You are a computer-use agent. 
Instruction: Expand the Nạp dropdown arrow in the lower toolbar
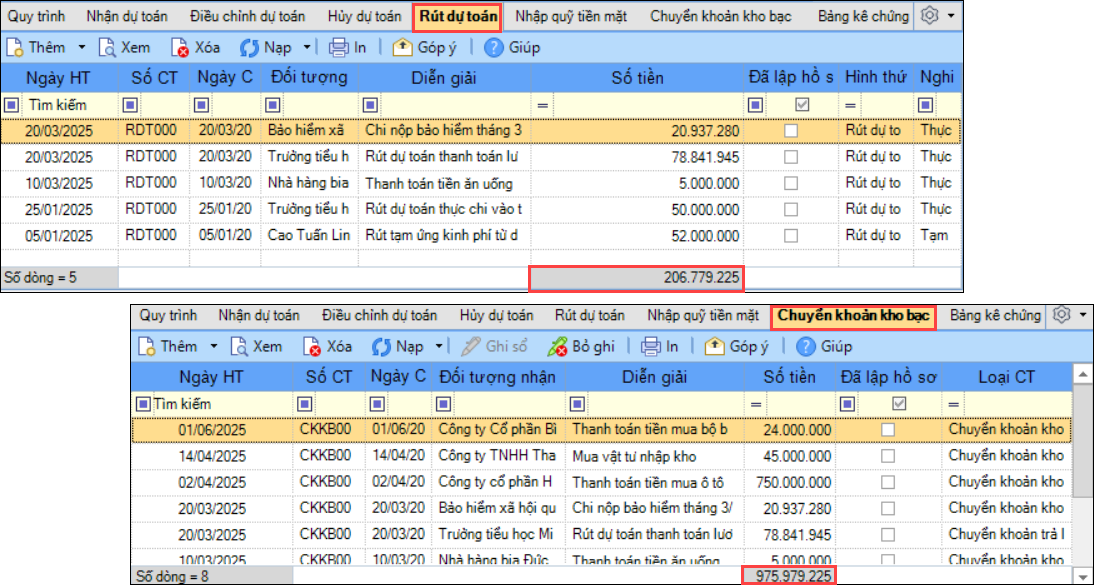[x=439, y=346]
